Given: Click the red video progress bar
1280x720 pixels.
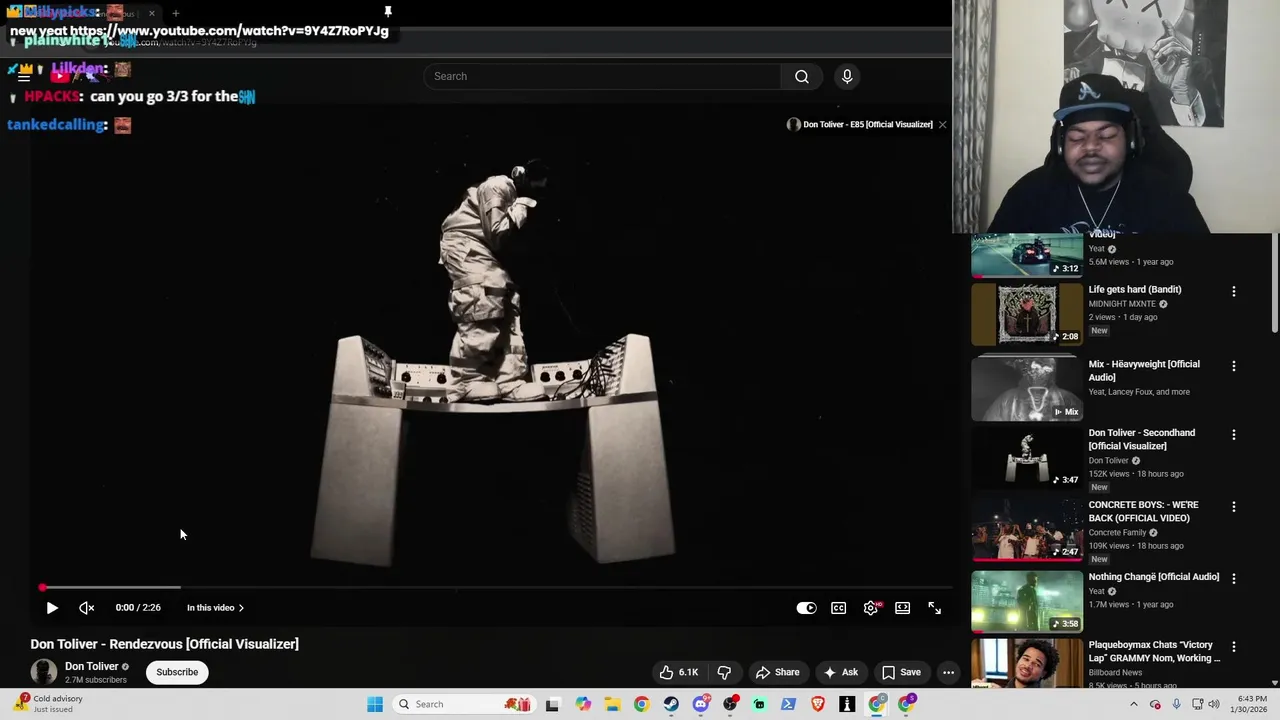Looking at the screenshot, I should click(495, 588).
